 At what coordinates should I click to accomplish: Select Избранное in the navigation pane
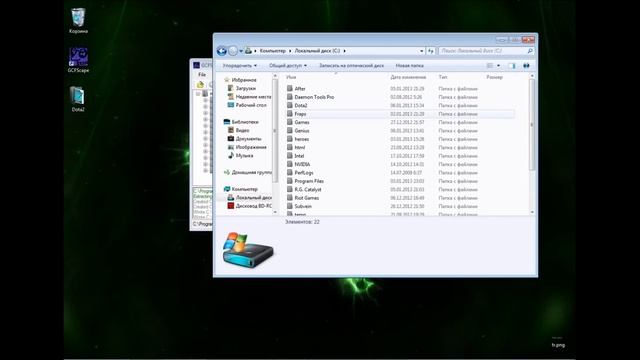pyautogui.click(x=244, y=80)
